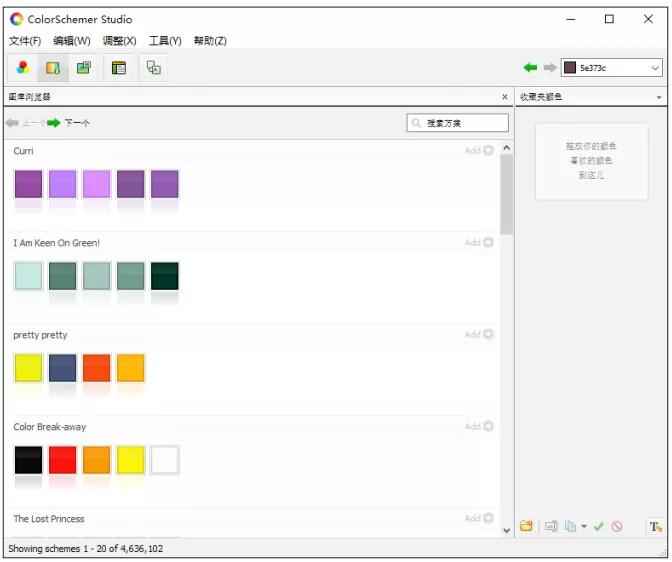Add the pretty pretty scheme
Screen dimensions: 672x562
(x=479, y=335)
